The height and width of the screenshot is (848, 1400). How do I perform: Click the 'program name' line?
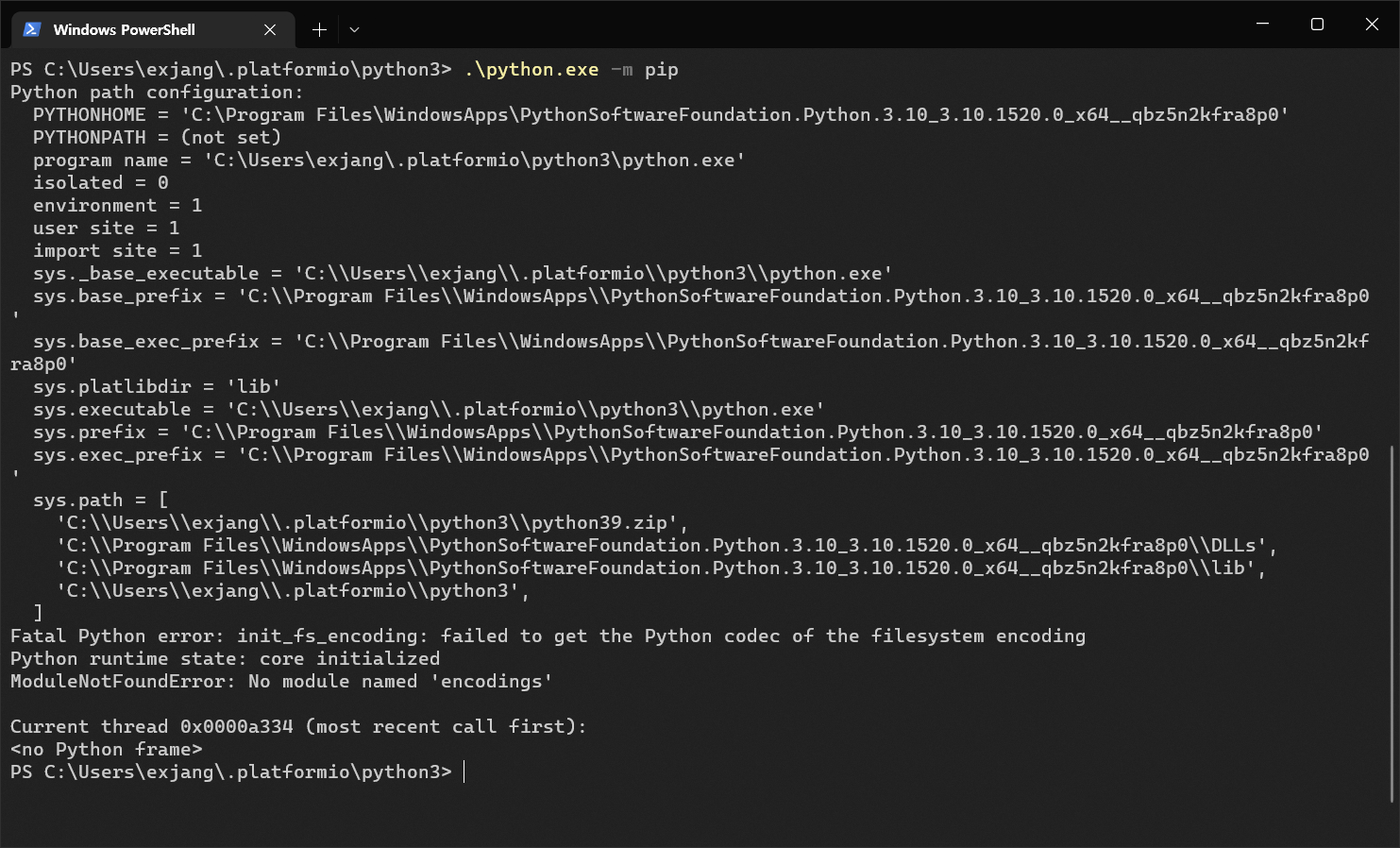[x=389, y=160]
